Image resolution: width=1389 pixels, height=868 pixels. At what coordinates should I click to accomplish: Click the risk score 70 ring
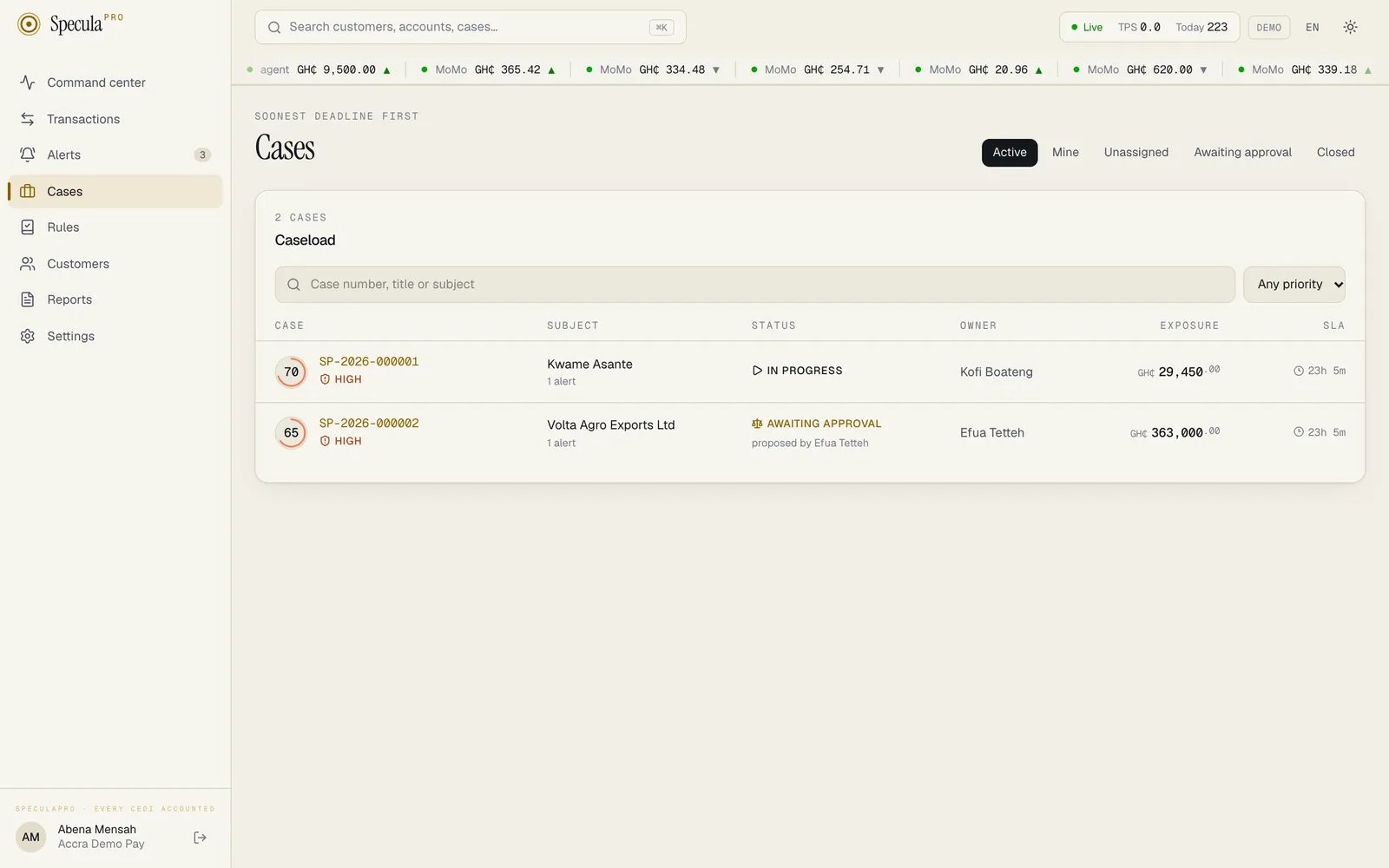click(291, 372)
